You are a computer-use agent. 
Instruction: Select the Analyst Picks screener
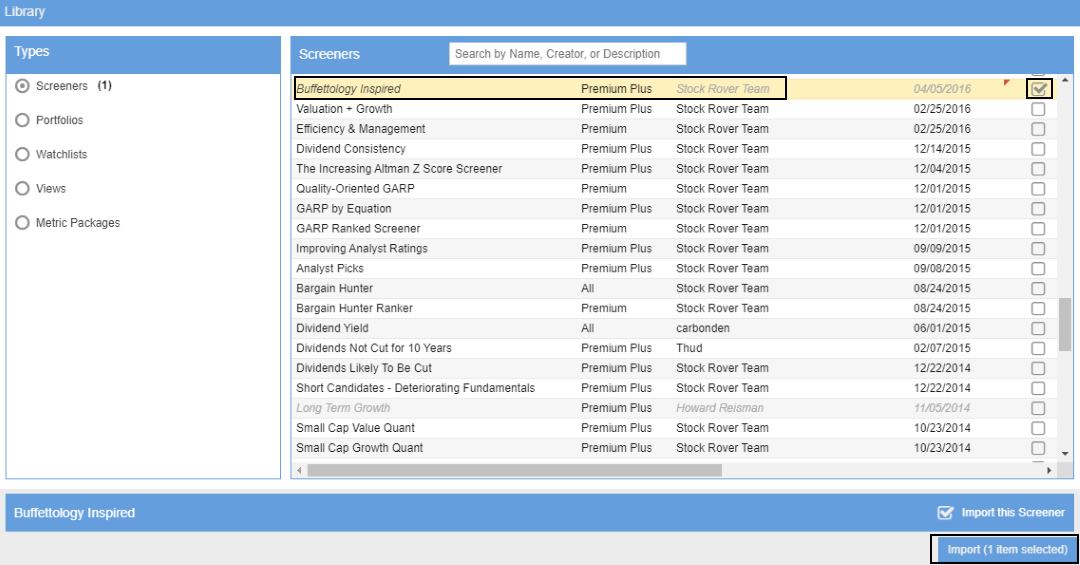(330, 269)
